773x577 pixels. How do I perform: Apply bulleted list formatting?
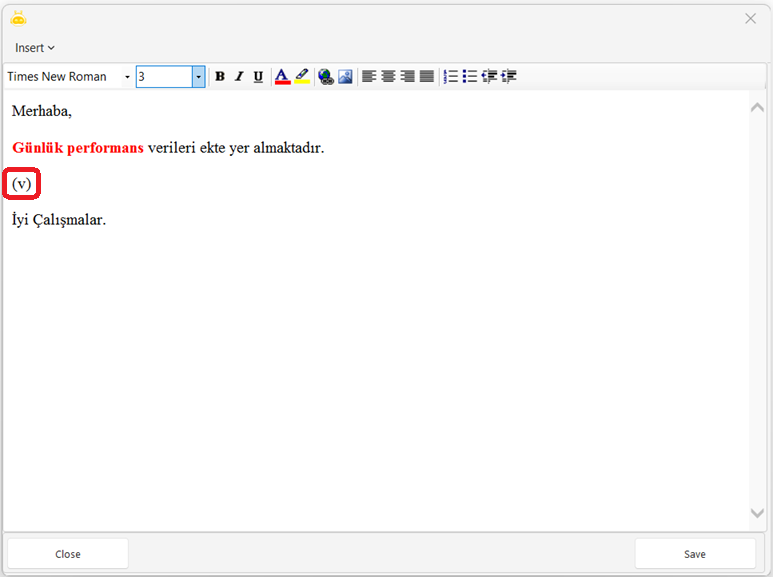[469, 77]
